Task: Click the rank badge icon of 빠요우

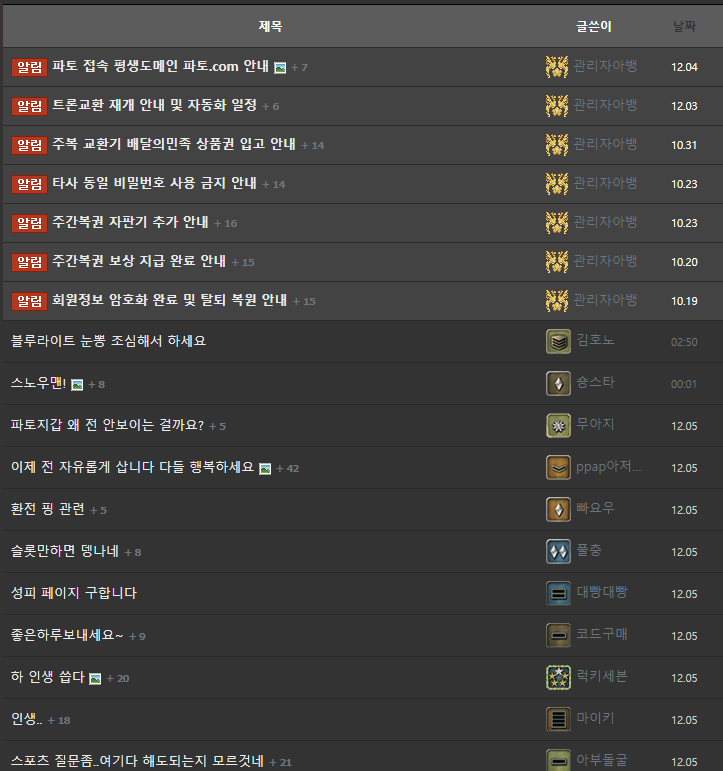Action: 558,510
